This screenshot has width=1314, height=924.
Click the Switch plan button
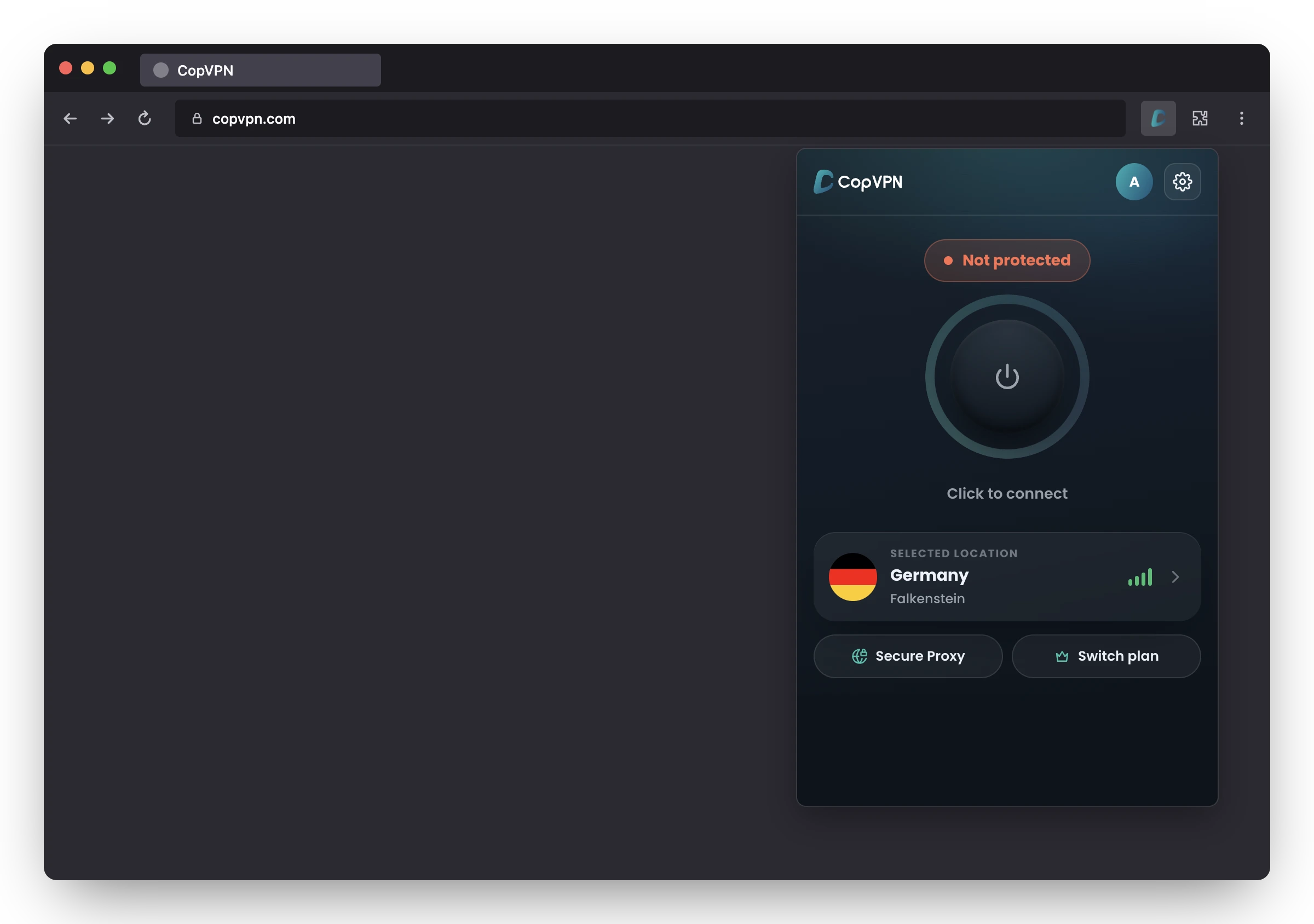(1106, 656)
